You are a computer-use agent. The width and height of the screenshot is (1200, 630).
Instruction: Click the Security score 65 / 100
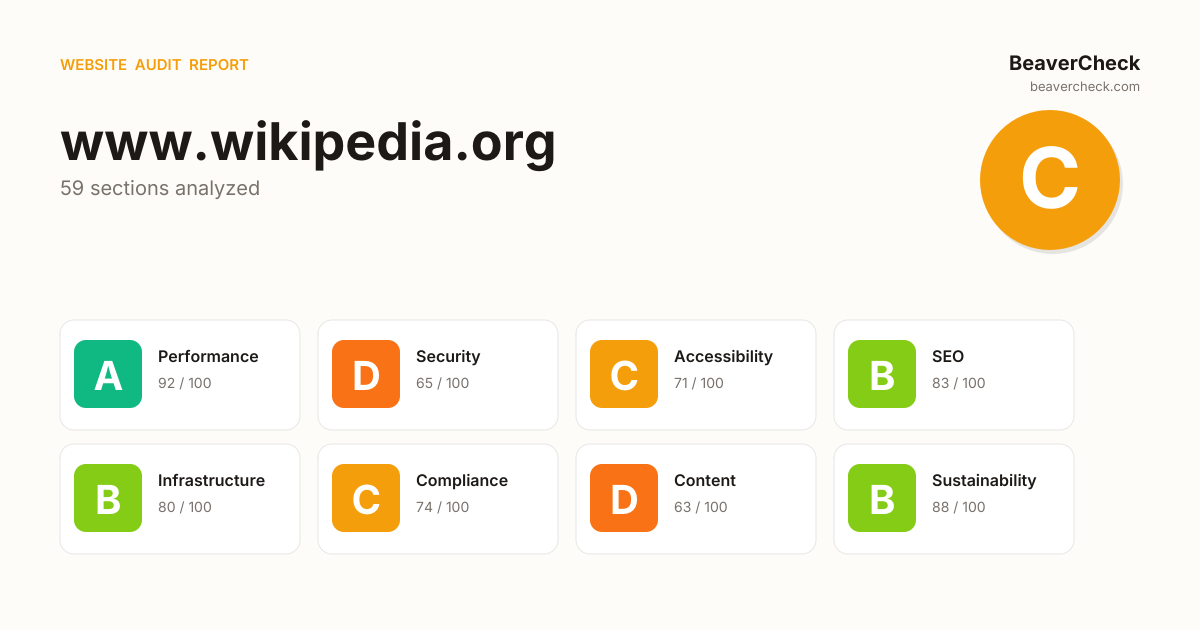(x=443, y=383)
